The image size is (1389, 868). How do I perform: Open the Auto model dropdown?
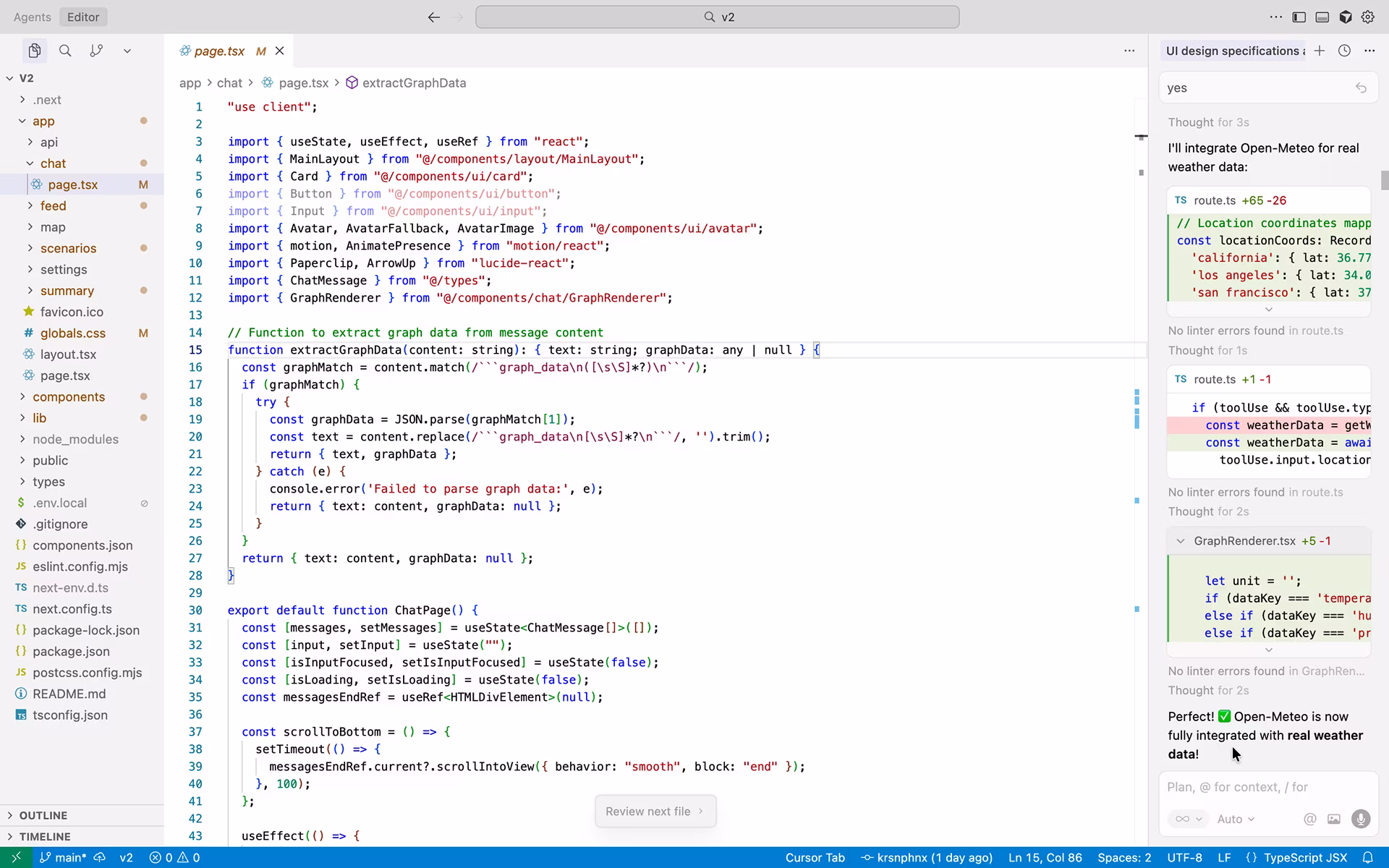click(1236, 819)
